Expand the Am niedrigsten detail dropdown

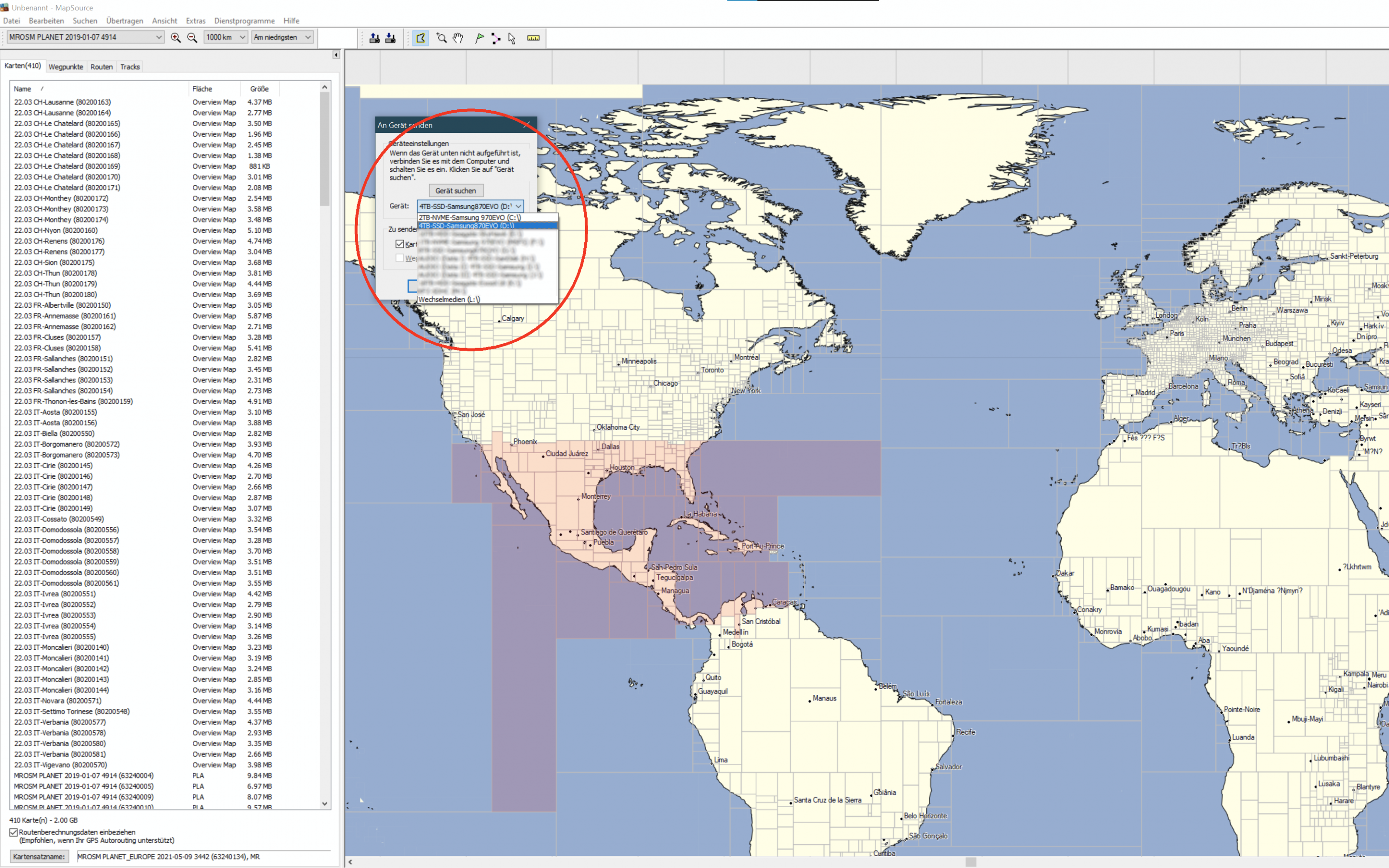click(282, 37)
